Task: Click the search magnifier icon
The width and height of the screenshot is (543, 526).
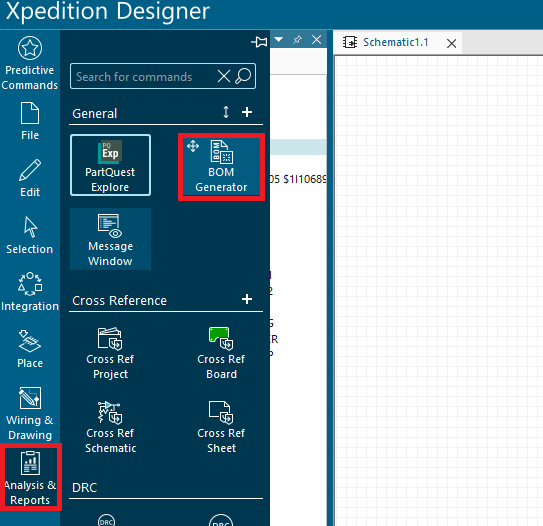Action: (x=243, y=76)
